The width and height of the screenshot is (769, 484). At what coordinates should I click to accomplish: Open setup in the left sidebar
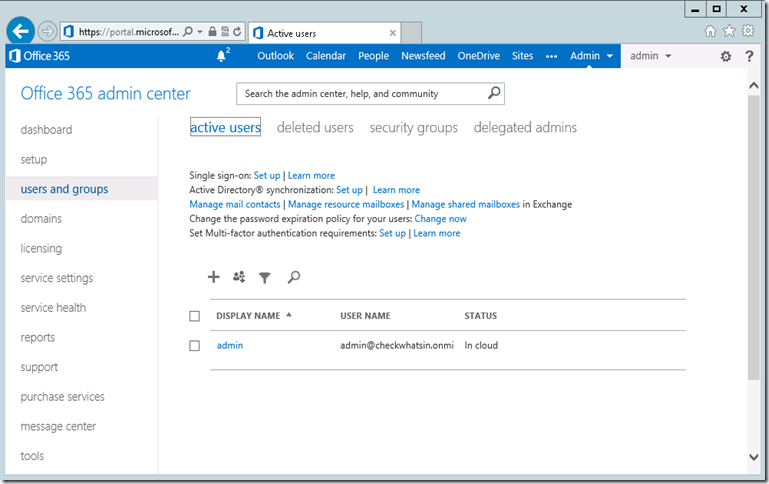pos(34,159)
